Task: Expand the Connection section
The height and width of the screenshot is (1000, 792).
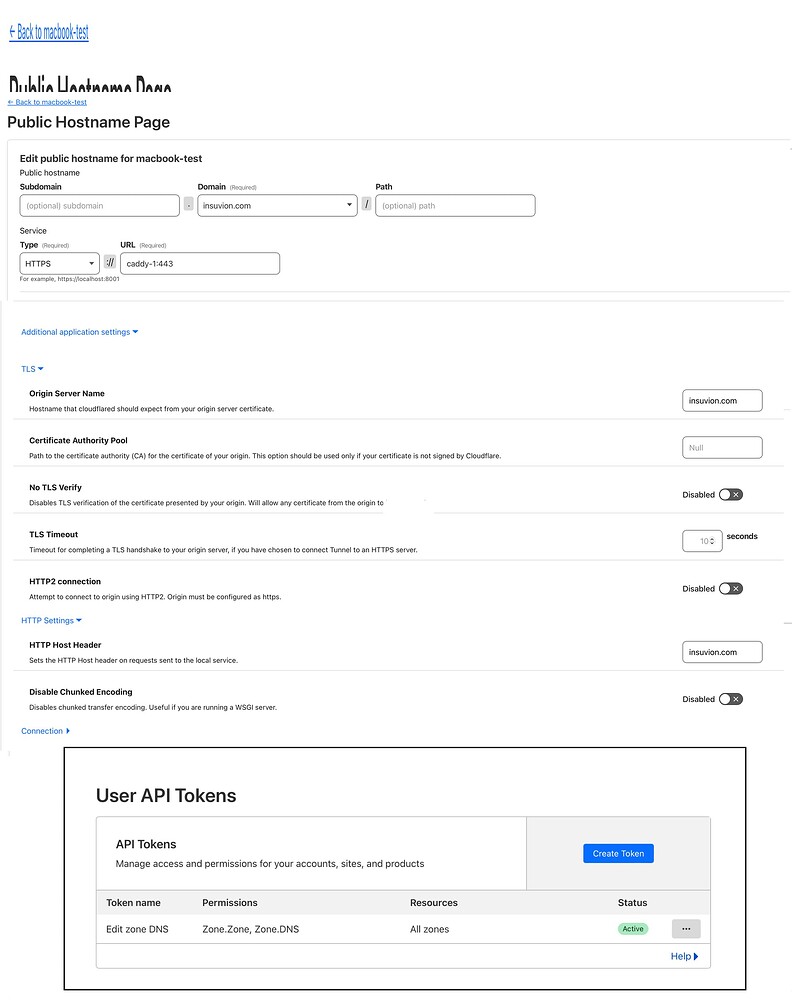Action: tap(45, 730)
